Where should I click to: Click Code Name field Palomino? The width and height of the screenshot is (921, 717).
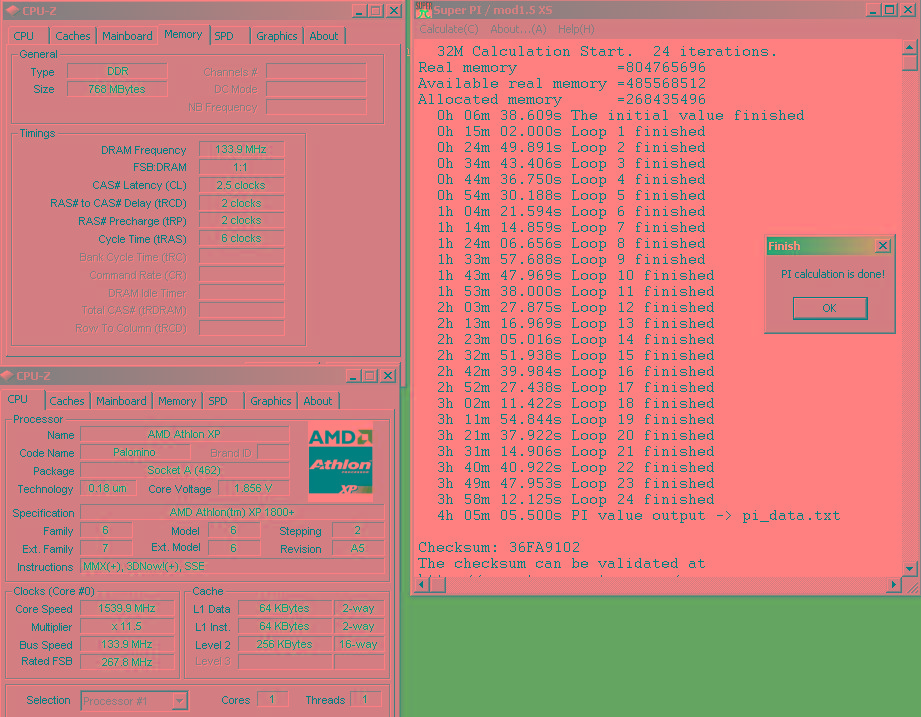pyautogui.click(x=135, y=452)
